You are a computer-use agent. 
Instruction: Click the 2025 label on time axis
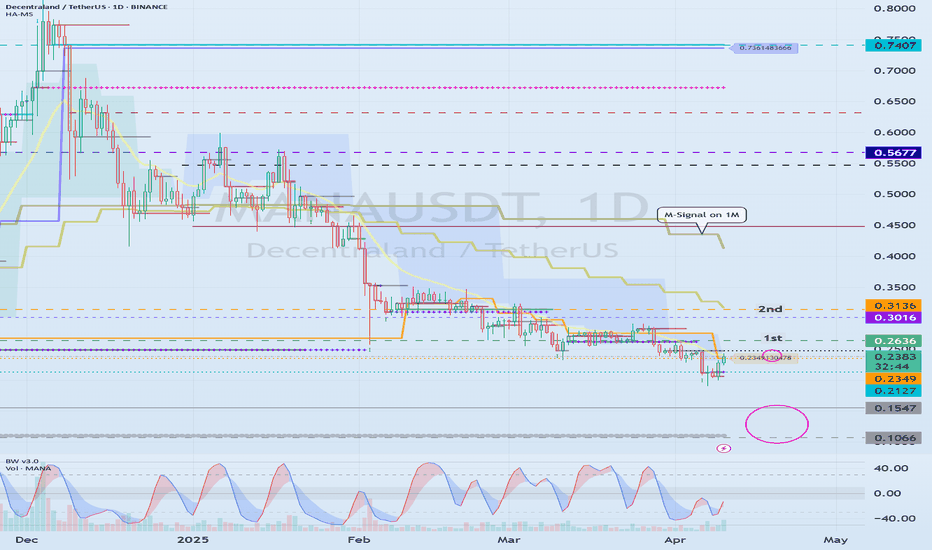193,540
